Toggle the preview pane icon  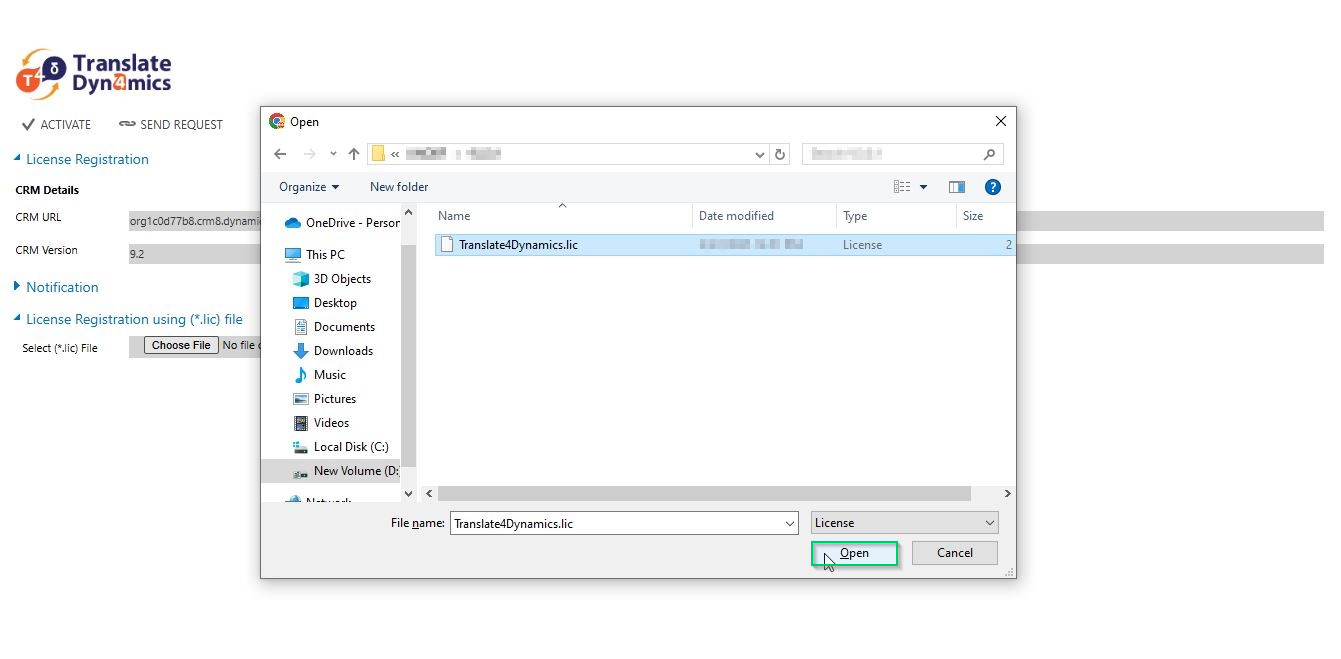[x=956, y=187]
